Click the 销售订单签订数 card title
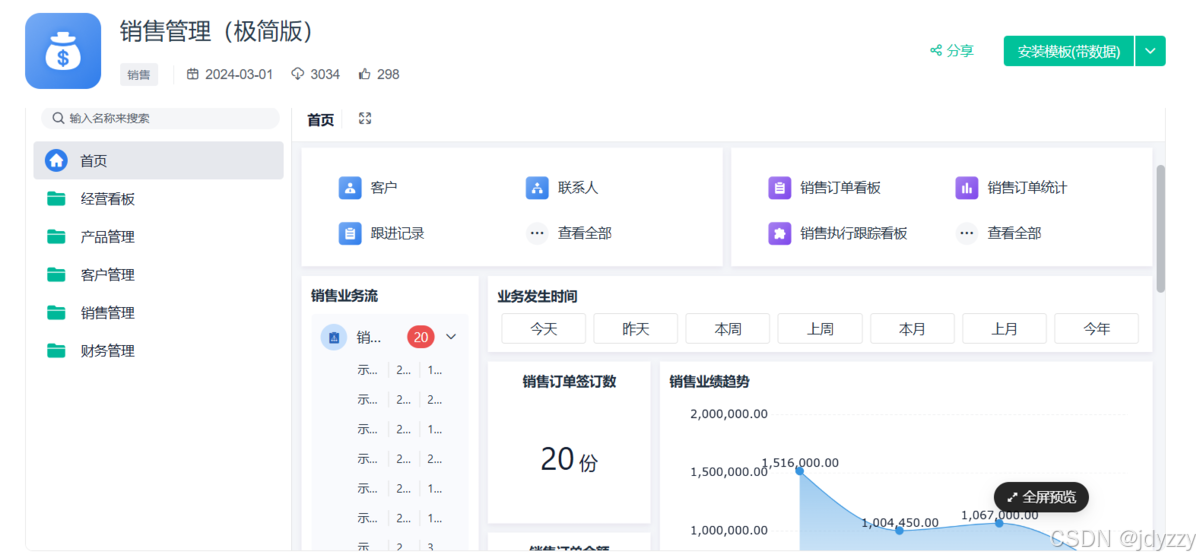The image size is (1200, 558). (569, 381)
